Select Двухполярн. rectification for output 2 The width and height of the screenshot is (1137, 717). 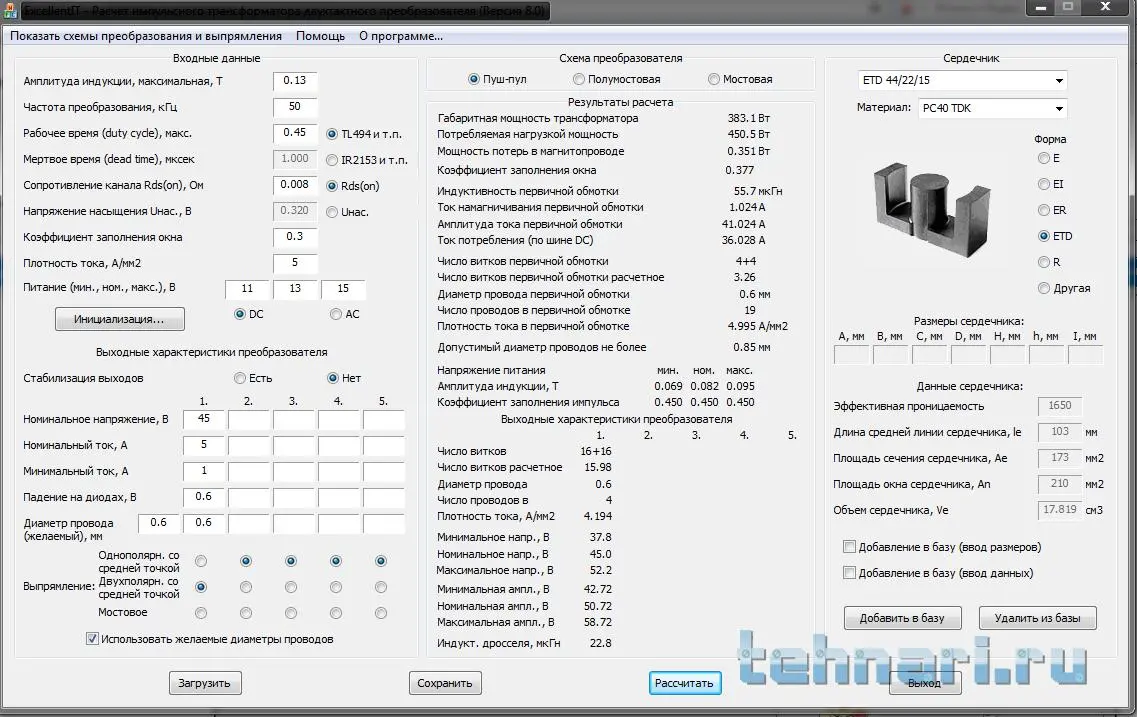(x=246, y=587)
